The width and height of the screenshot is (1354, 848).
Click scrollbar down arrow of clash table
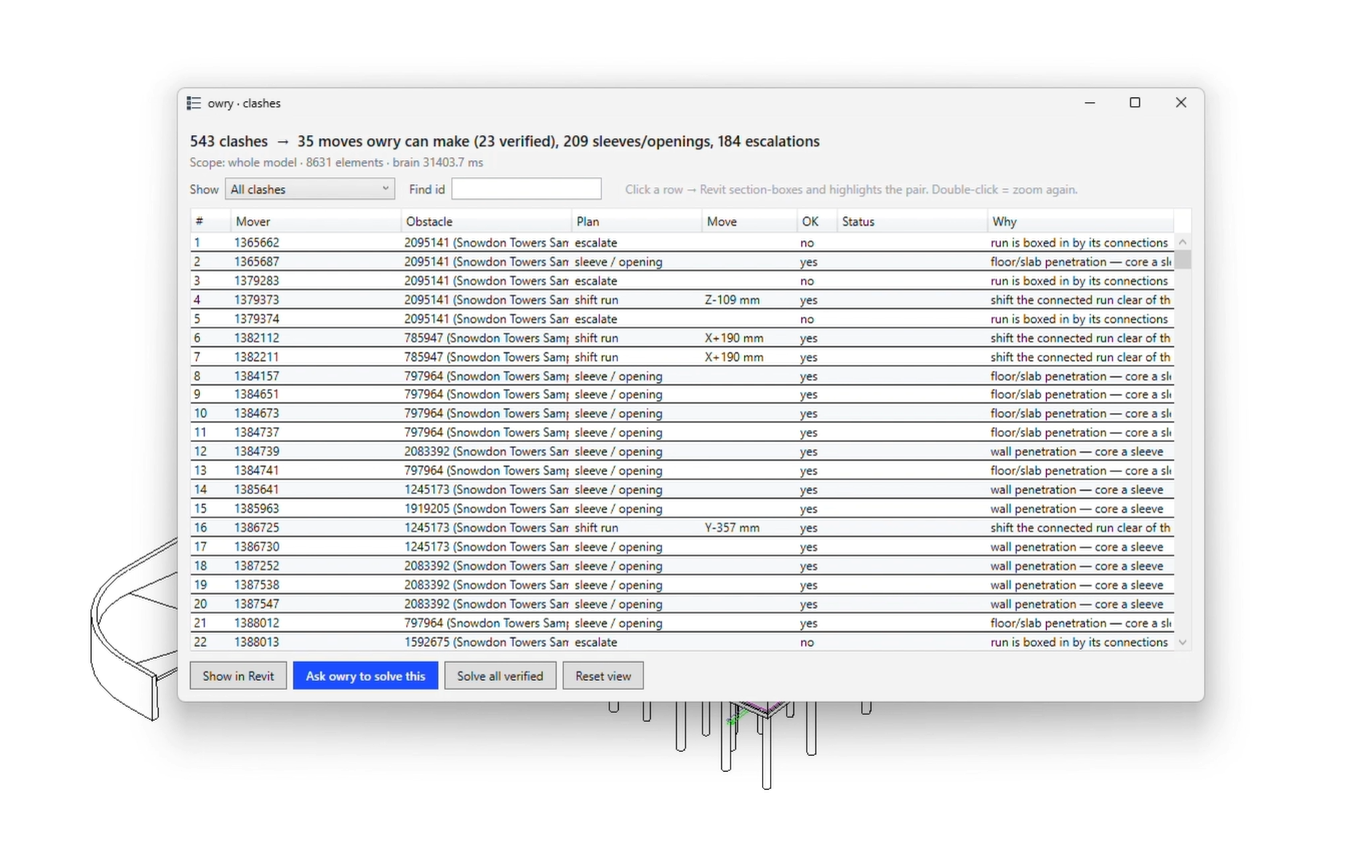pos(1183,643)
